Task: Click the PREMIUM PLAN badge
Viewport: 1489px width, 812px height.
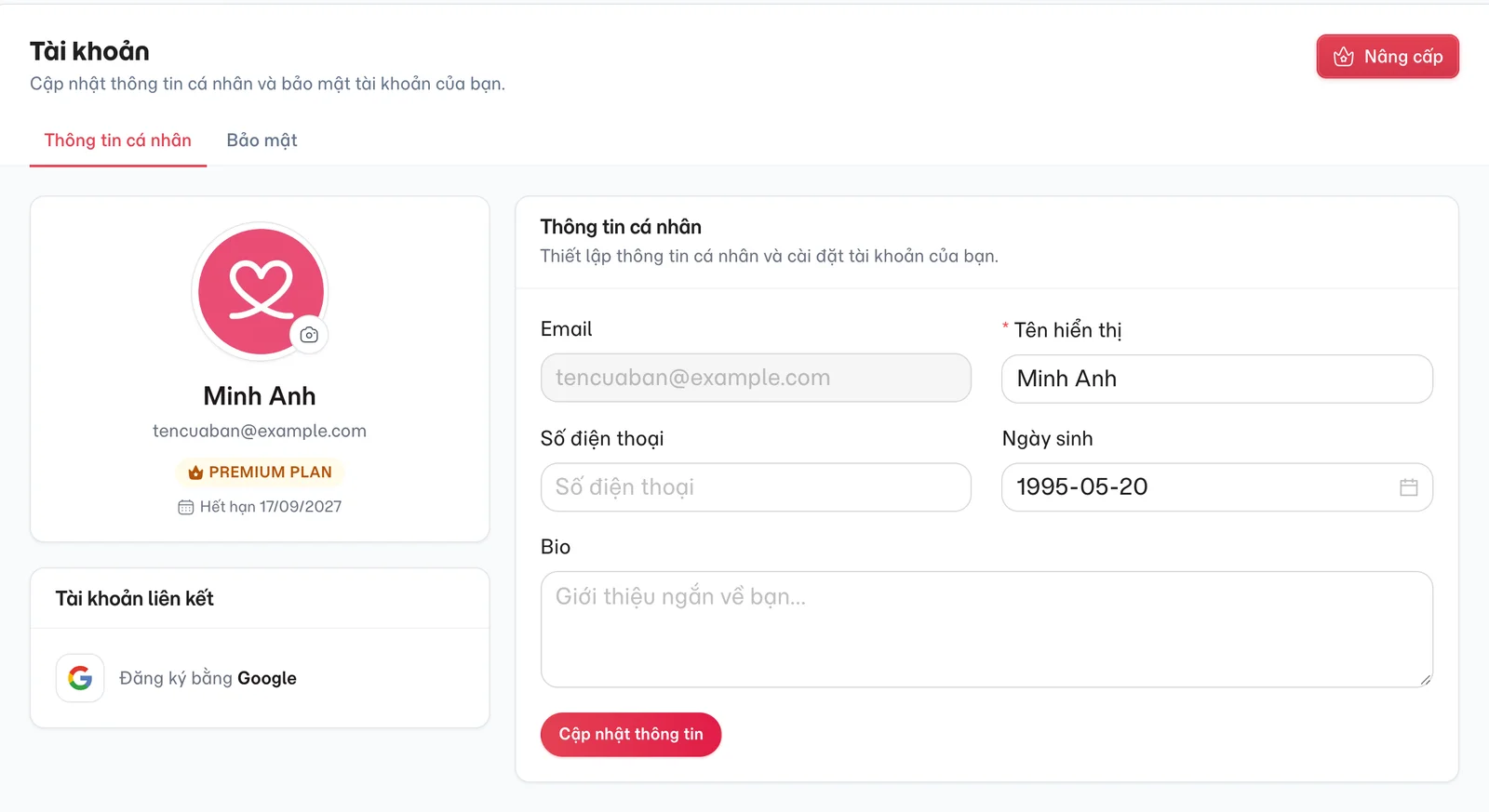Action: point(260,473)
